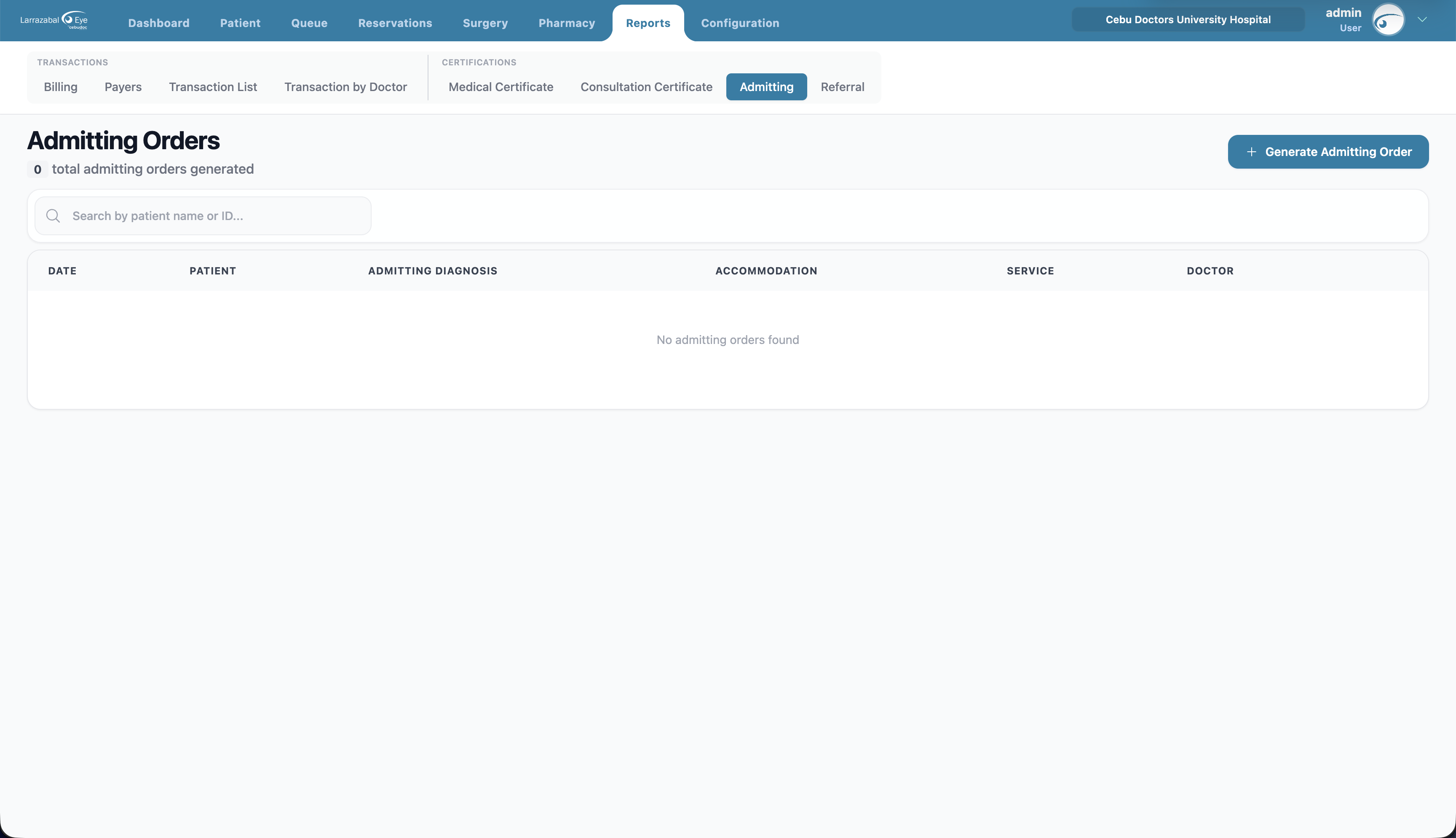The image size is (1456, 838).
Task: Click the '0' total orders badge
Action: pyautogui.click(x=37, y=169)
